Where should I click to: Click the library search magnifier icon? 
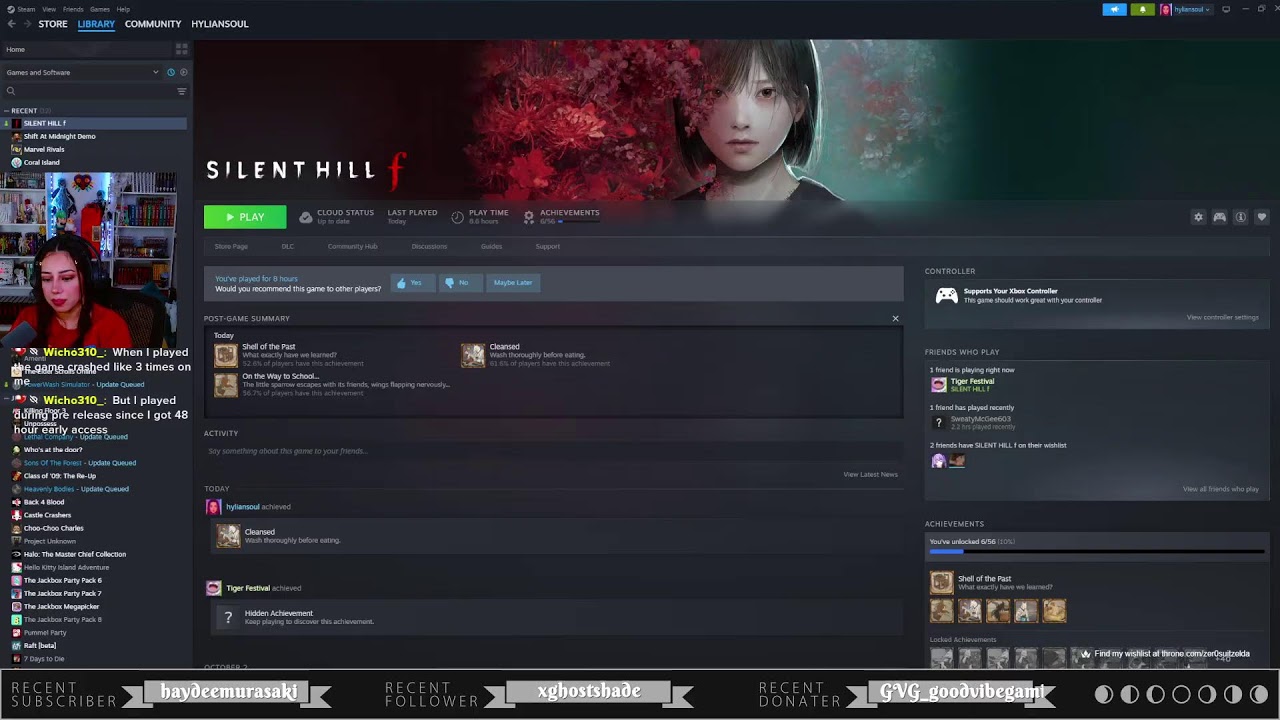click(x=11, y=91)
